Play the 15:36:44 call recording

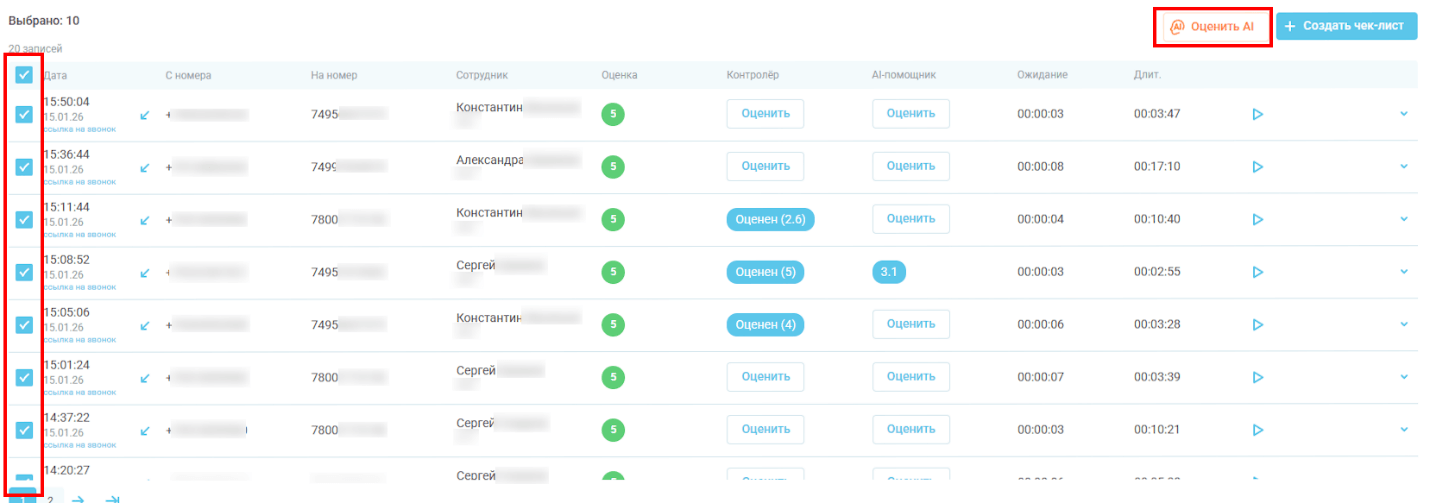1257,167
